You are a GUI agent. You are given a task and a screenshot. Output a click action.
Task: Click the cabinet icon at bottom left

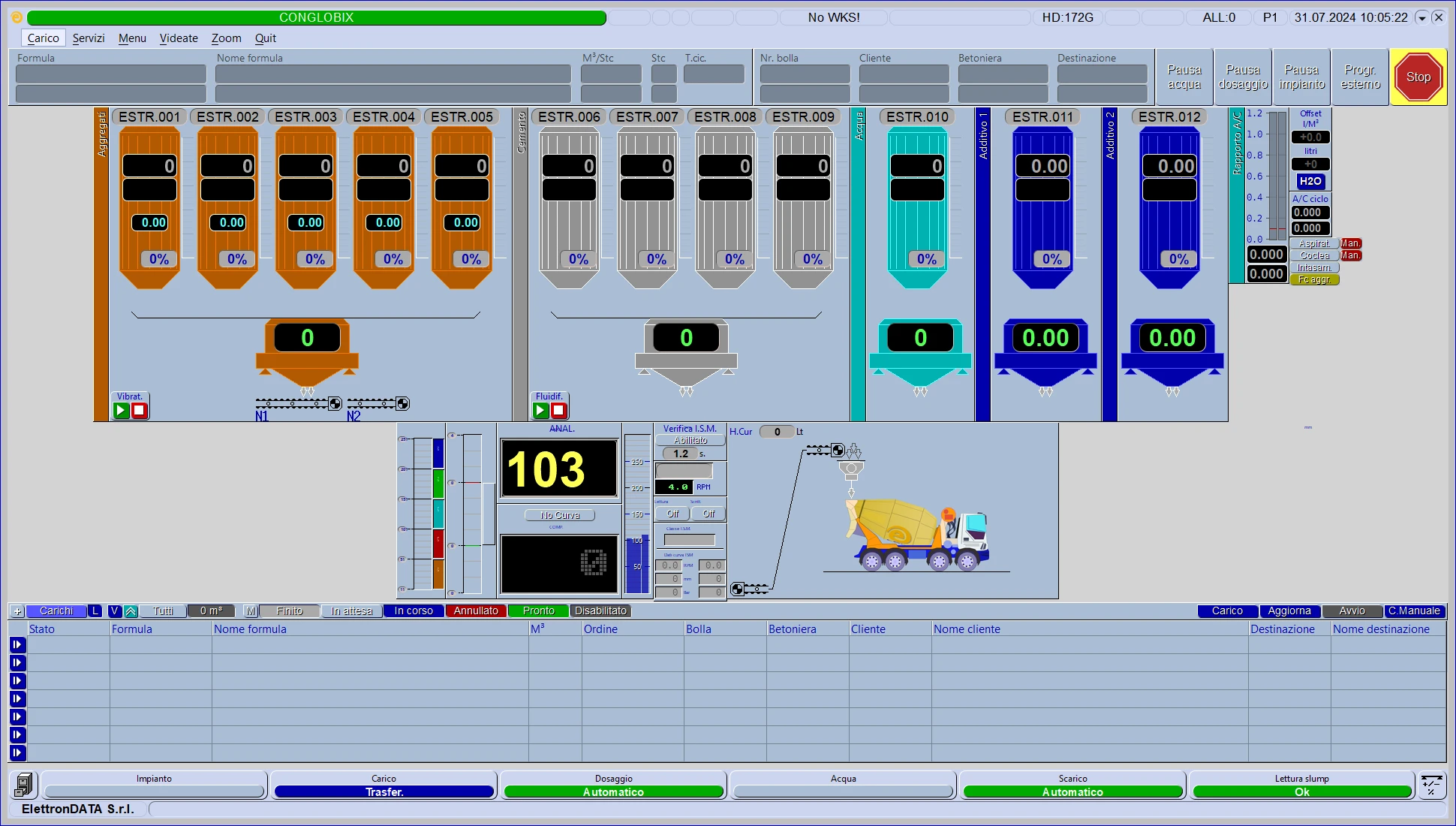pyautogui.click(x=23, y=785)
